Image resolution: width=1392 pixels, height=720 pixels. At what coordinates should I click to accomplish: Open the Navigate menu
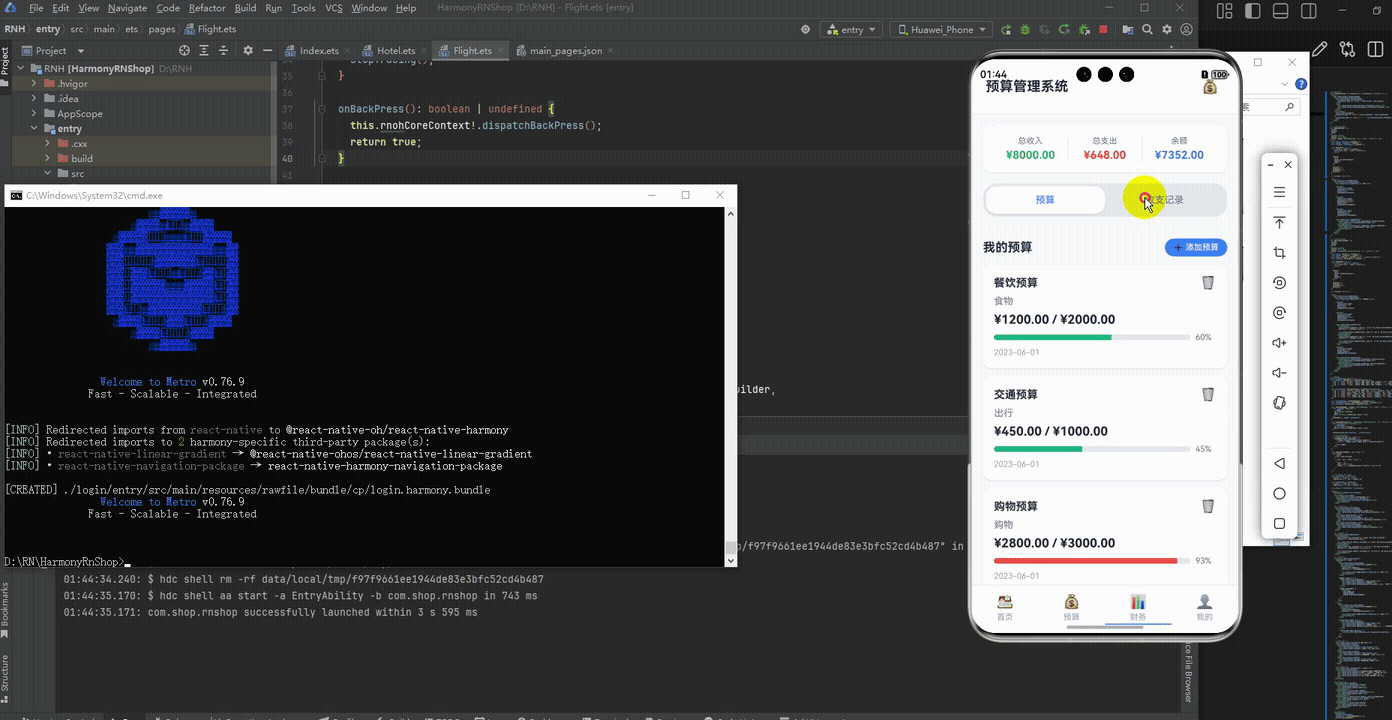point(127,8)
